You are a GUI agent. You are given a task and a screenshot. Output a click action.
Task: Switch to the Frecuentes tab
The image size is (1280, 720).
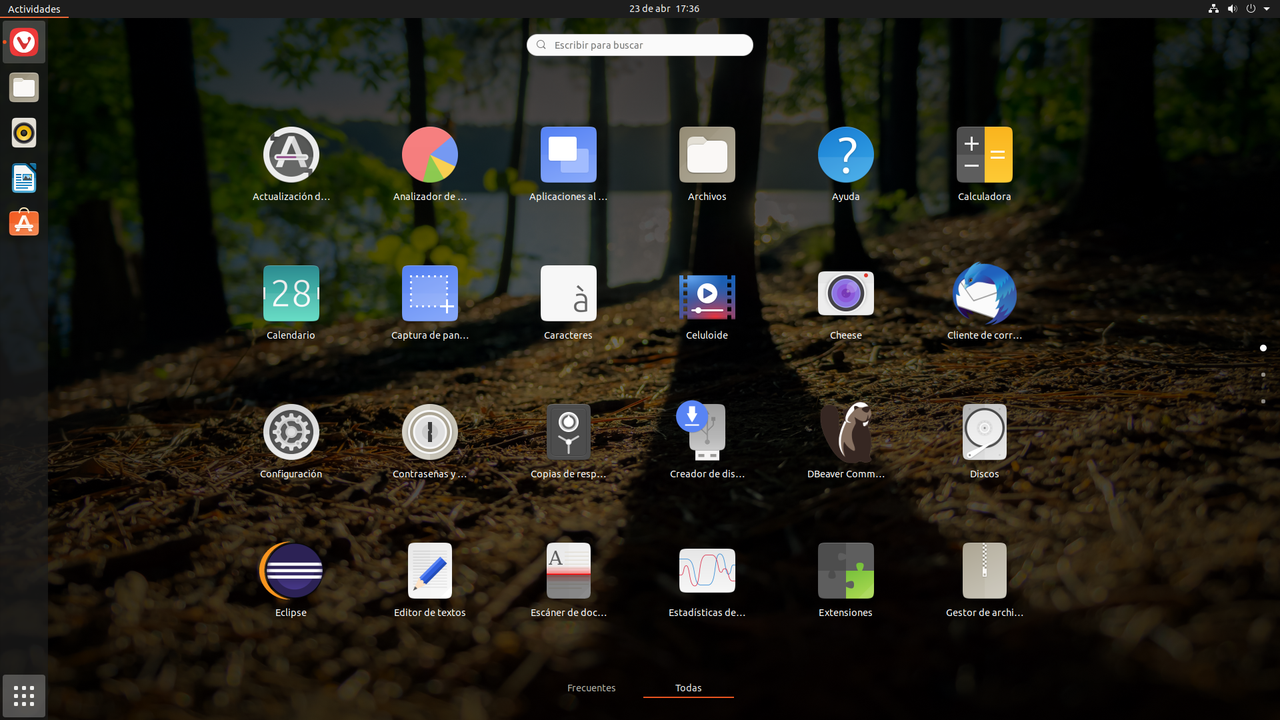(x=591, y=688)
